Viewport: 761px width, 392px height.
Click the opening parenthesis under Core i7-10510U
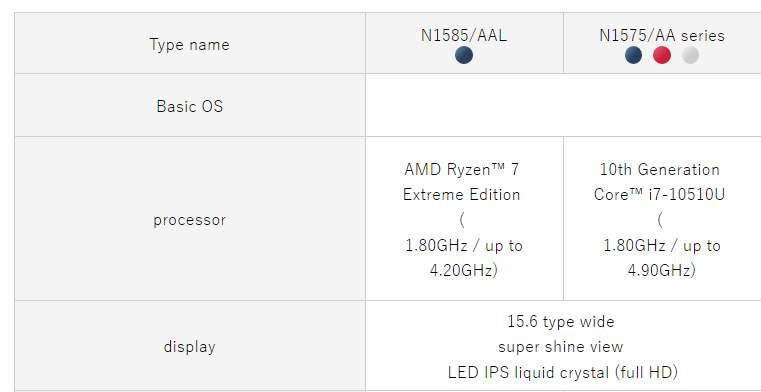tap(660, 221)
